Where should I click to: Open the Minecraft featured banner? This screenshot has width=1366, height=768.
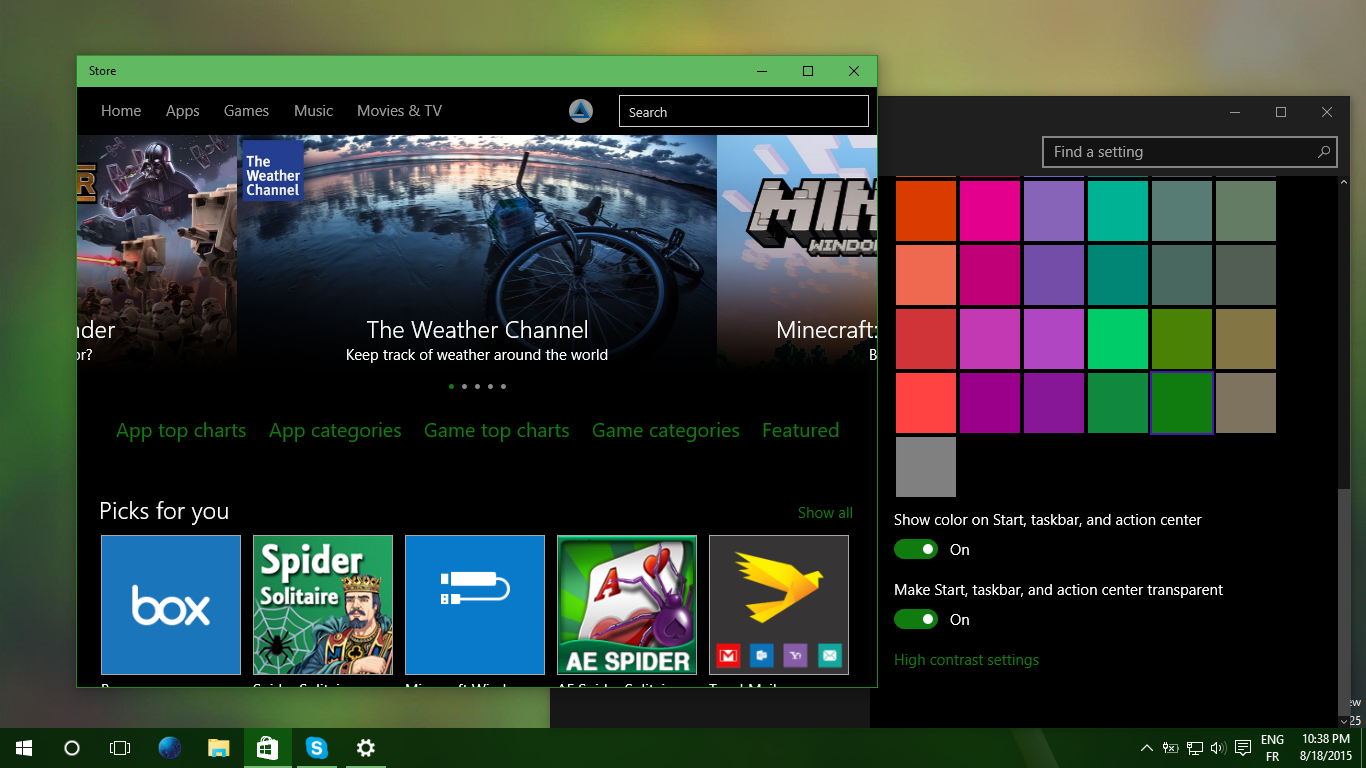pyautogui.click(x=797, y=253)
